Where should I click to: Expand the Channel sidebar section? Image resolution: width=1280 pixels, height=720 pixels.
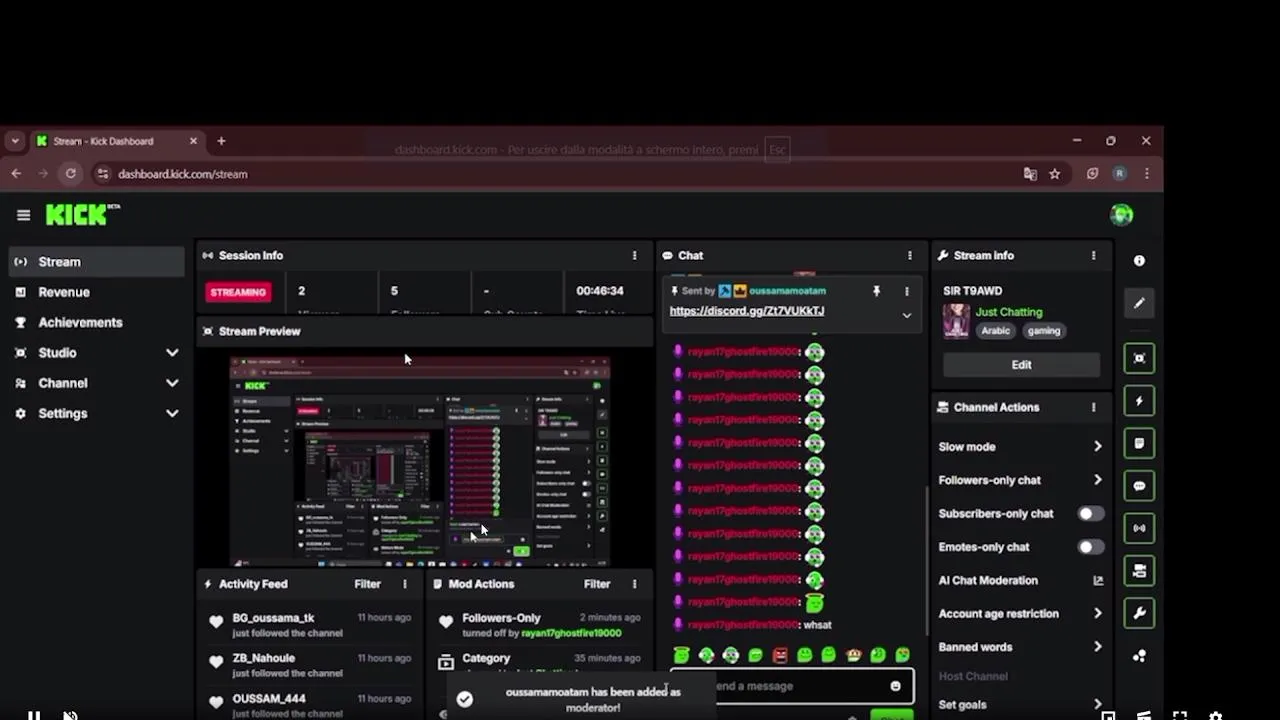(x=172, y=383)
